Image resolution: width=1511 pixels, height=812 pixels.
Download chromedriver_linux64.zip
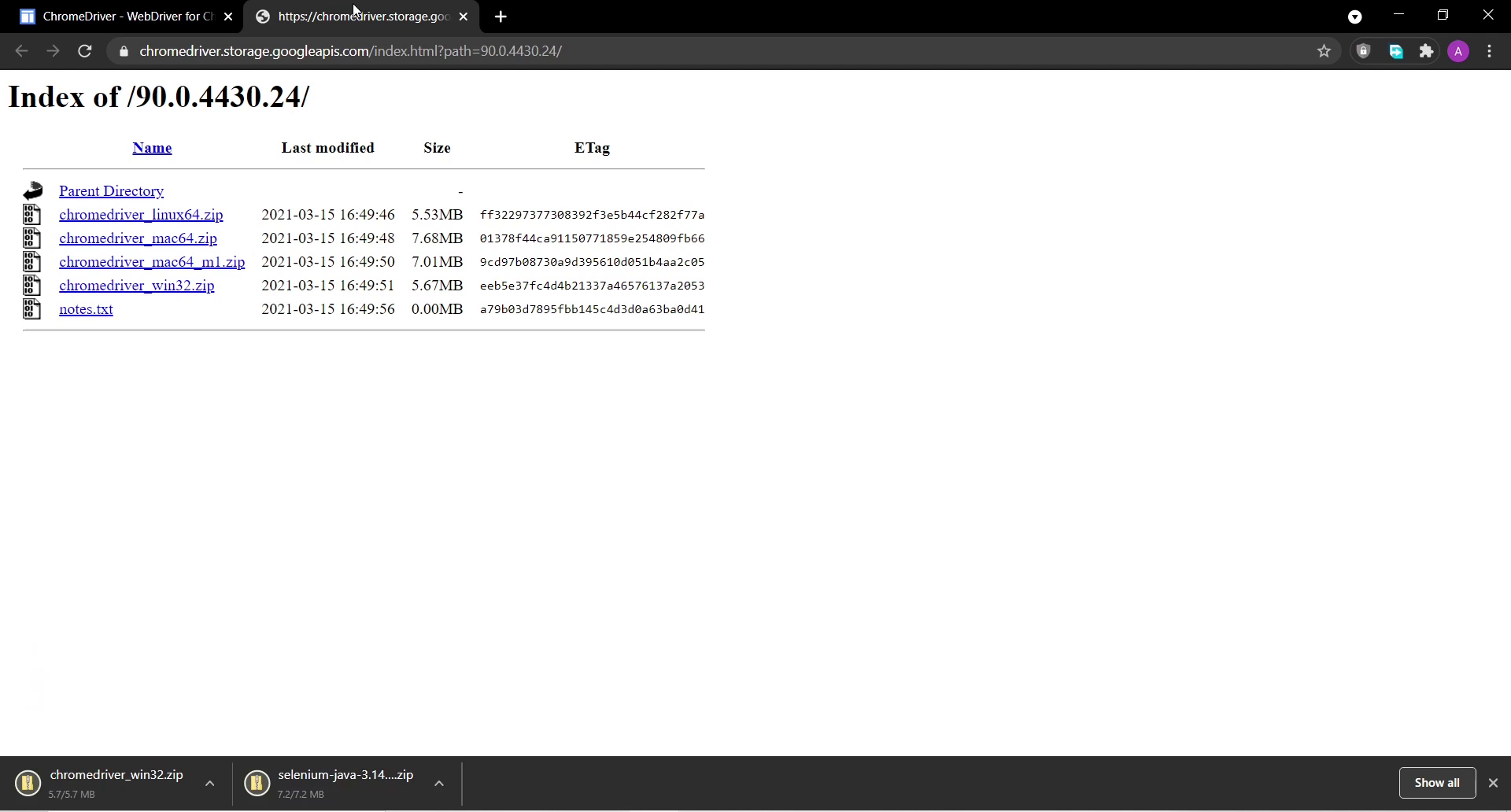[x=141, y=215]
